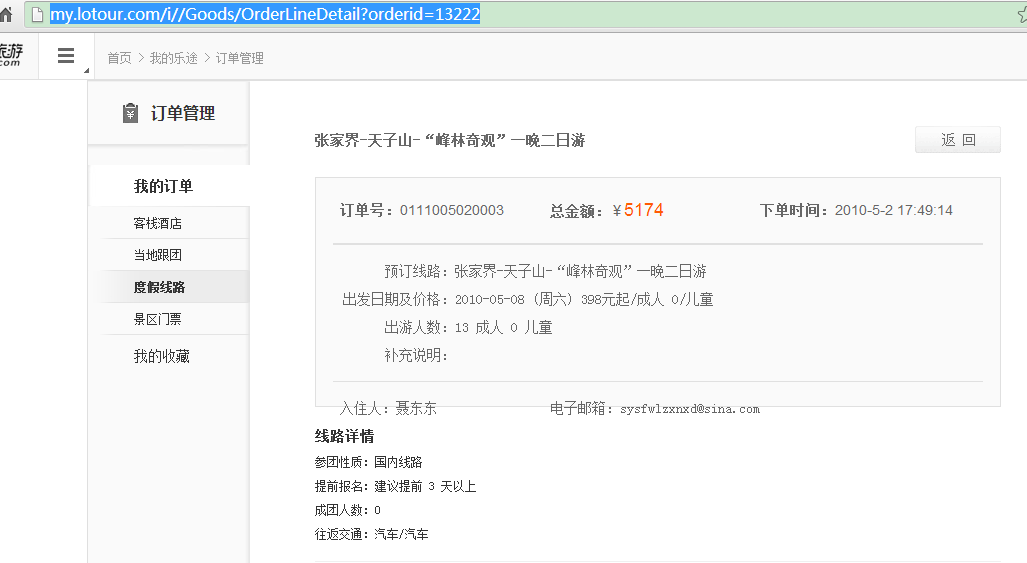Click email sysfwlzxnxd@sina.com
The width and height of the screenshot is (1027, 563).
tap(690, 409)
